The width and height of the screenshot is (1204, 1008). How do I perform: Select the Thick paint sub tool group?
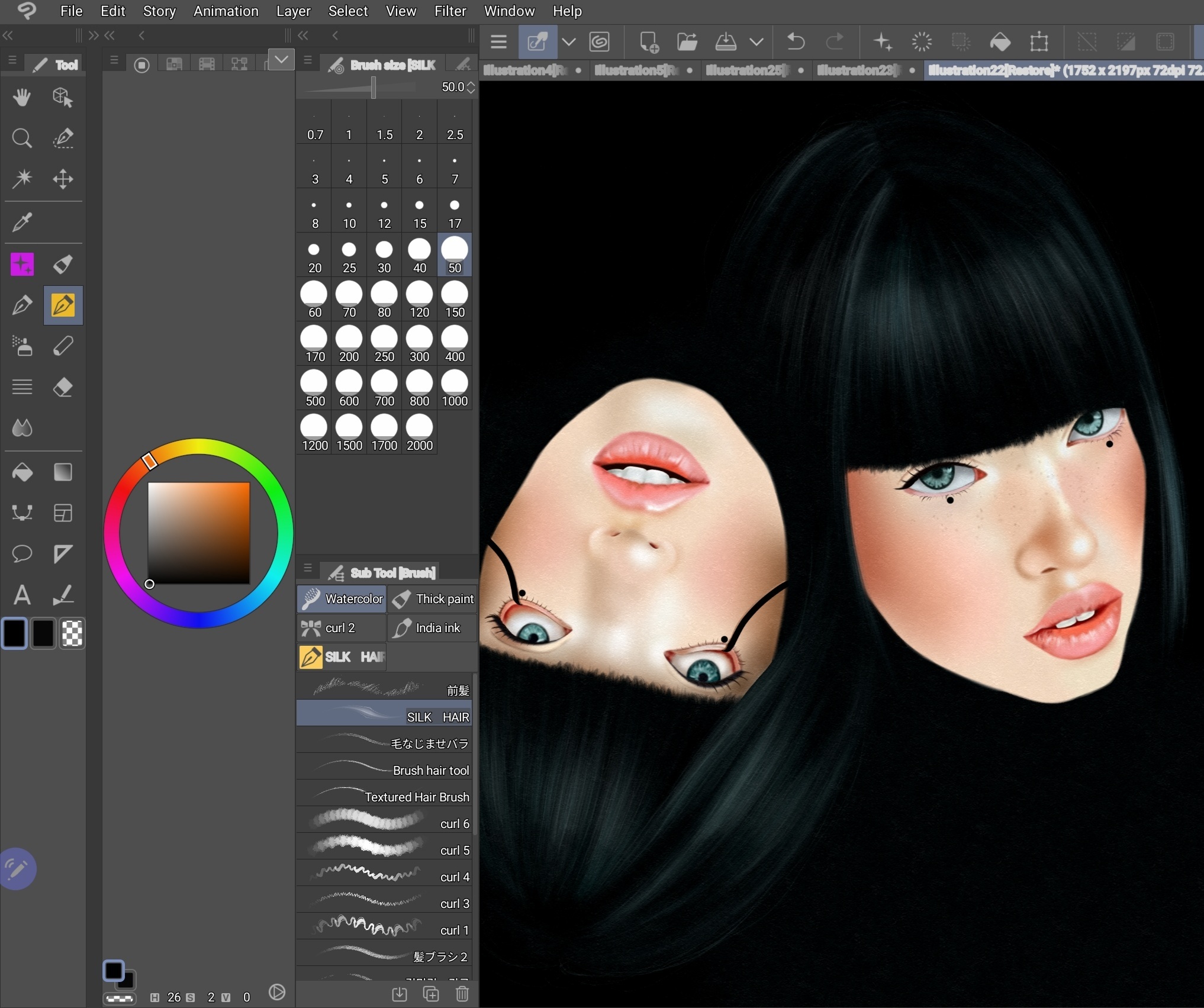[433, 598]
